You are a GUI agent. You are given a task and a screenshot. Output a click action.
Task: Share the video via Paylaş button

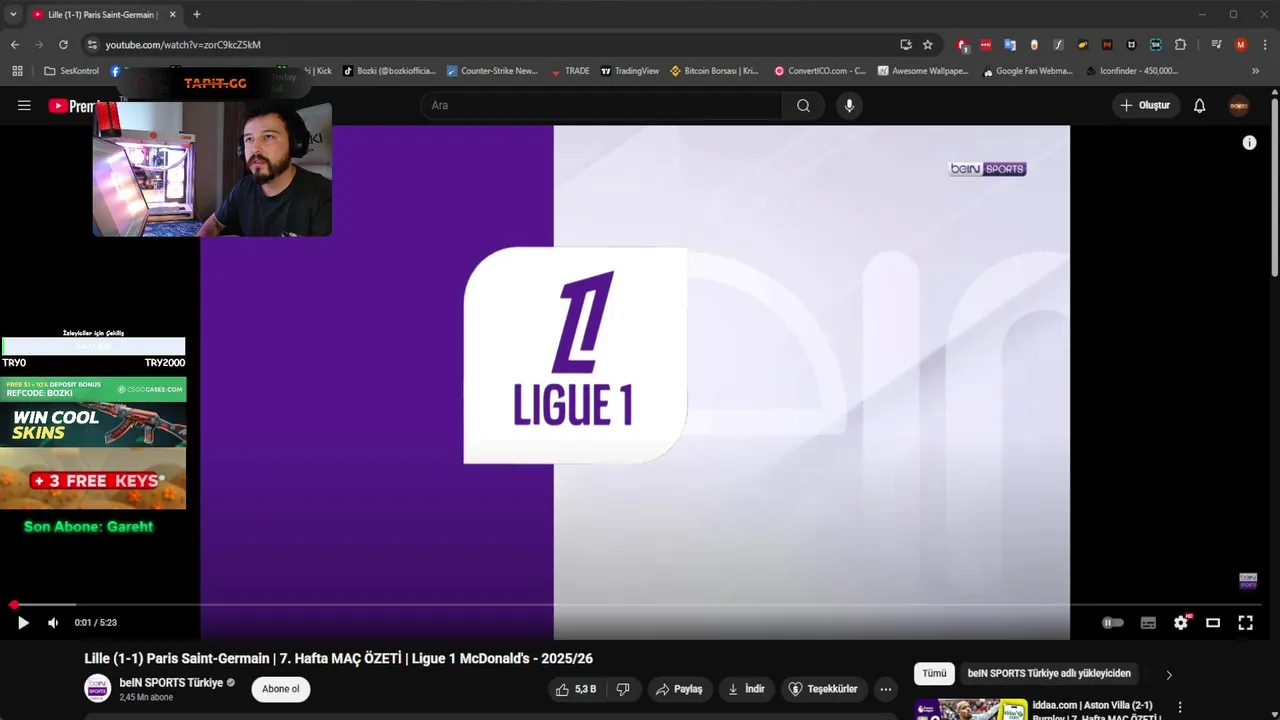(x=679, y=689)
